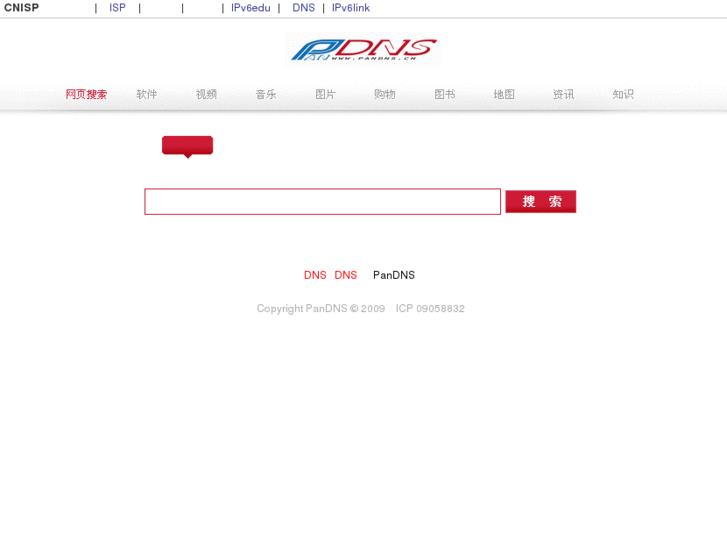Open the ISP link in top bar
The image size is (727, 545).
click(x=117, y=8)
